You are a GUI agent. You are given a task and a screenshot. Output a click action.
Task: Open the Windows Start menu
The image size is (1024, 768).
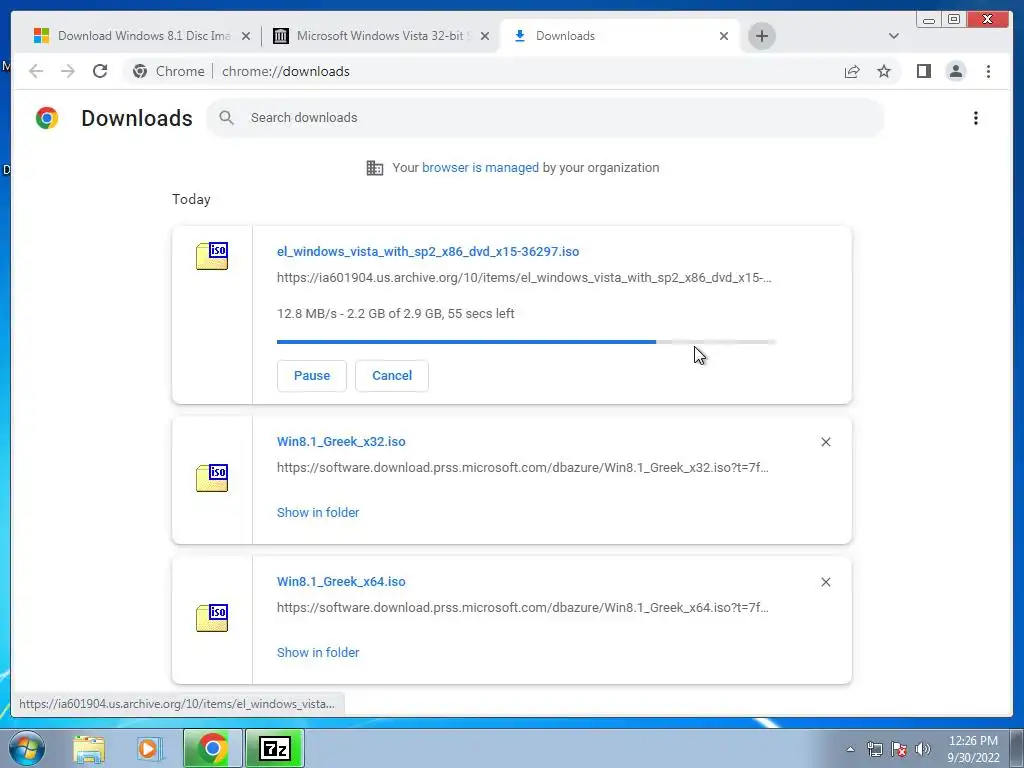(27, 748)
